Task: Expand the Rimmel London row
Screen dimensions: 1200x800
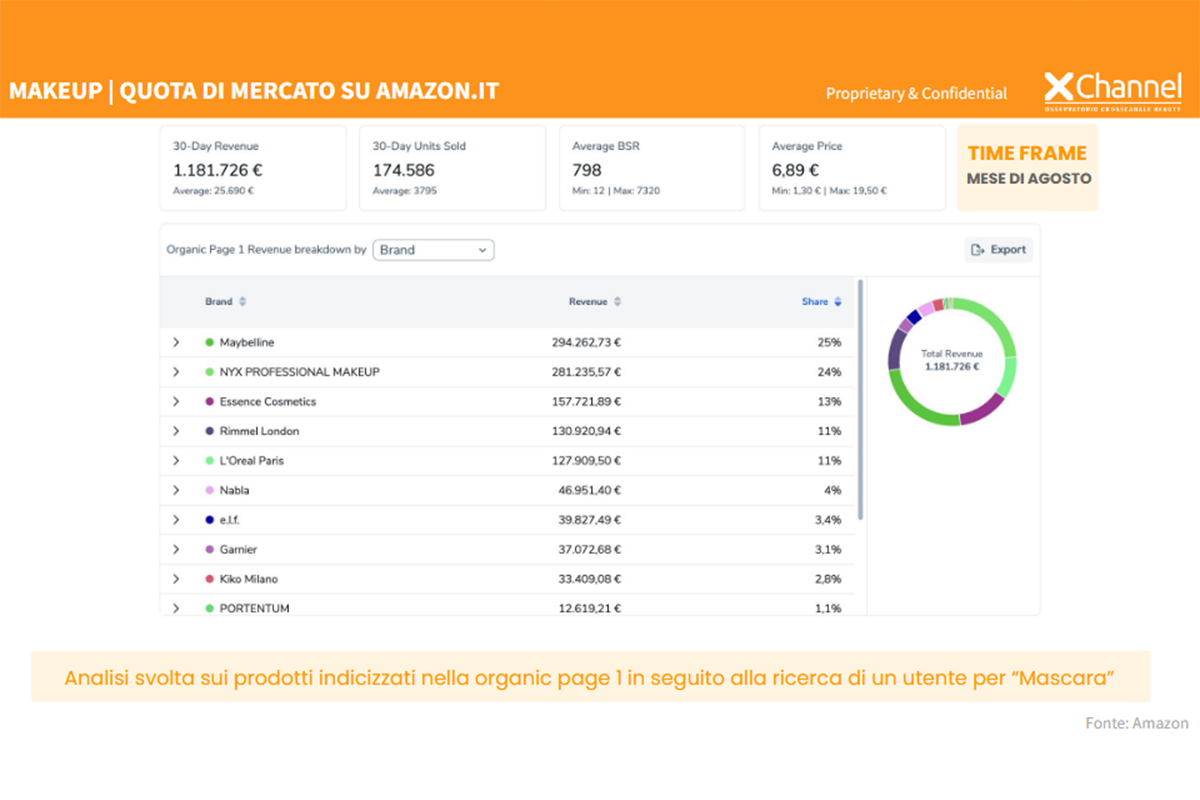Action: (176, 431)
